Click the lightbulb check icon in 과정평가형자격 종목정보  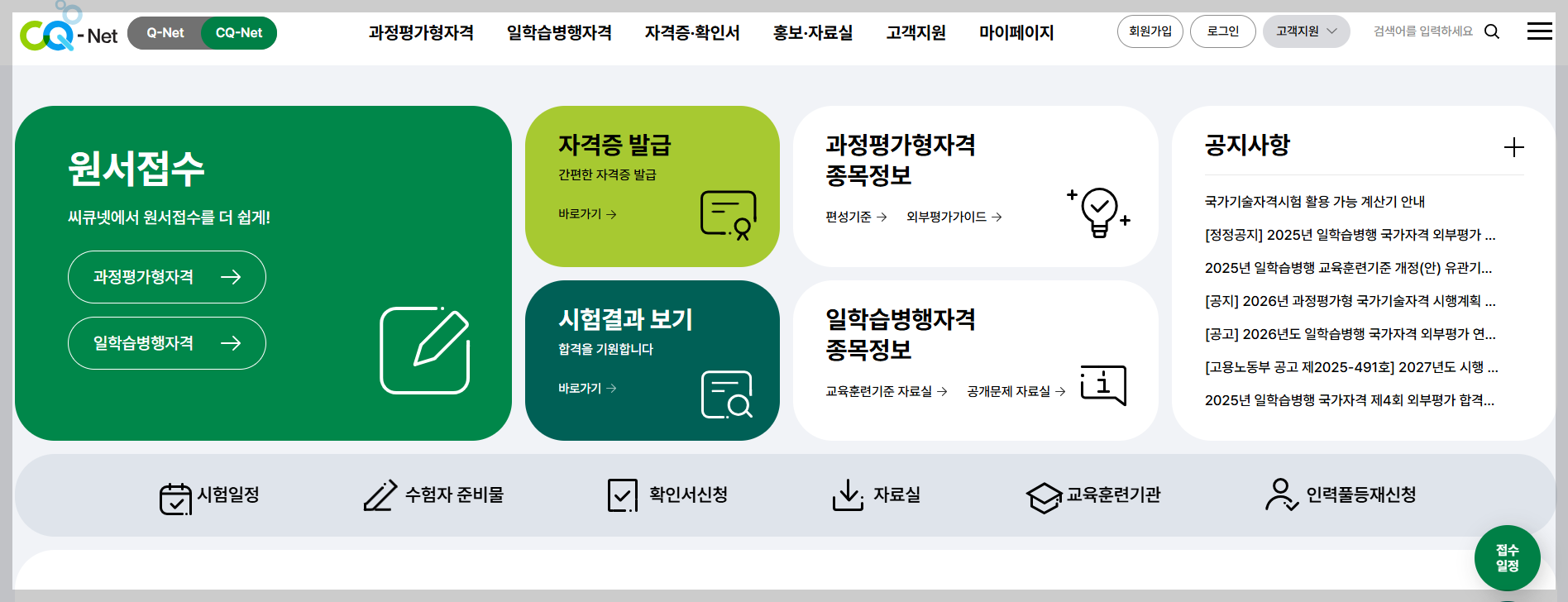tap(1099, 212)
